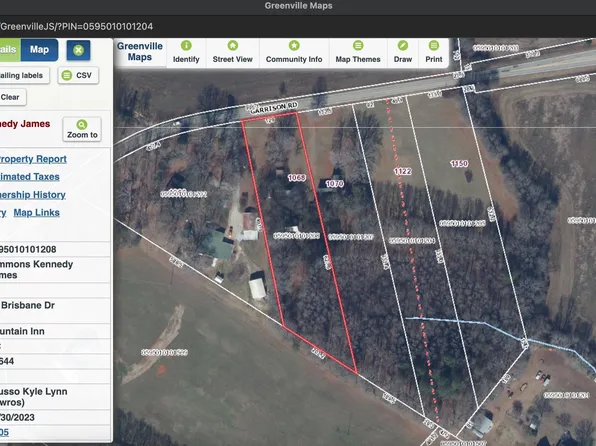This screenshot has height=446, width=596.
Task: Click parcel address label 1122 on map
Action: click(x=403, y=171)
